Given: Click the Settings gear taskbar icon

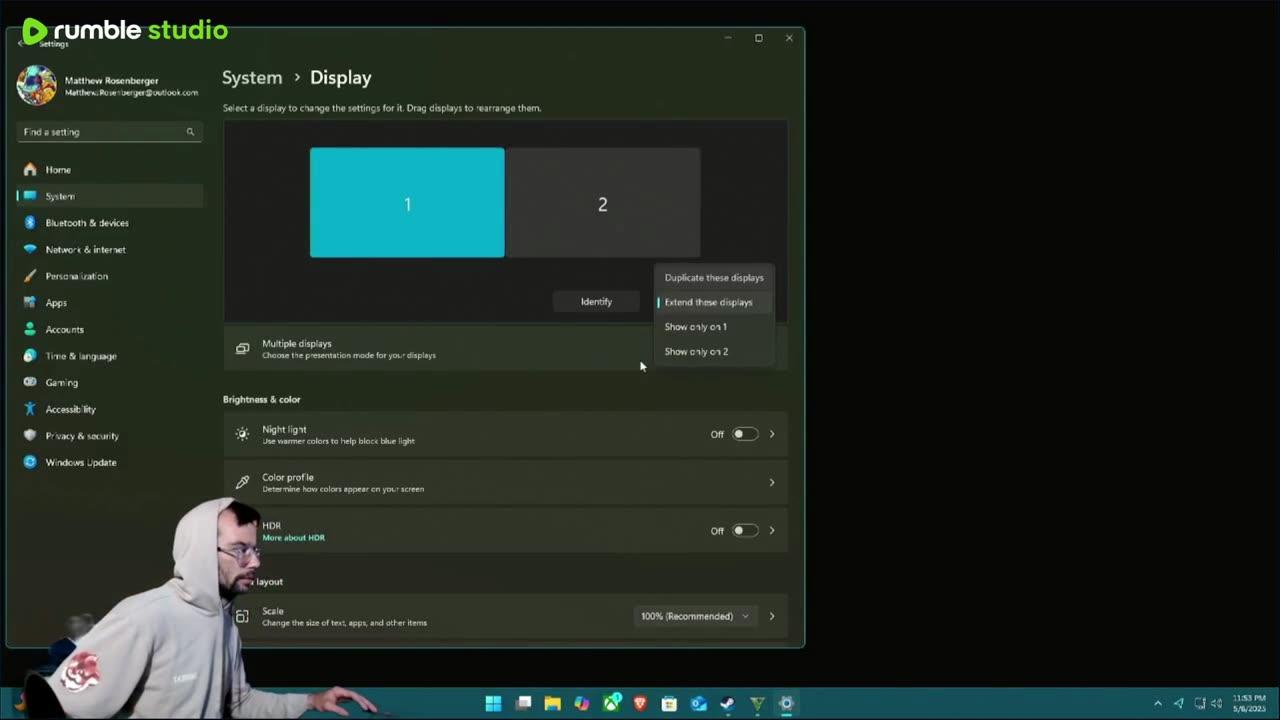Looking at the screenshot, I should (x=786, y=704).
